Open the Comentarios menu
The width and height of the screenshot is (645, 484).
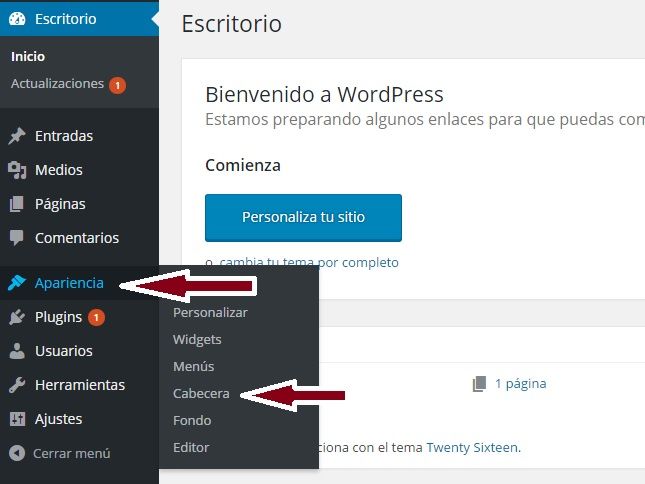(x=77, y=238)
